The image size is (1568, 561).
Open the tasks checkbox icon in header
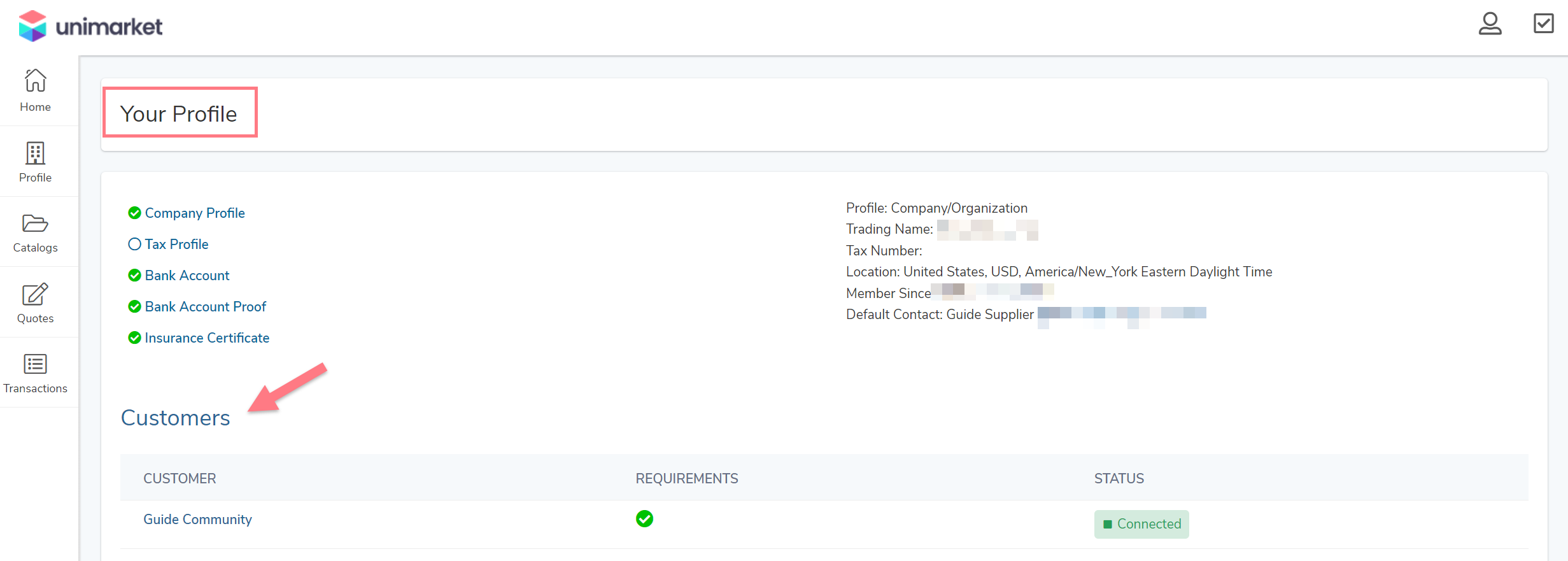click(1543, 24)
